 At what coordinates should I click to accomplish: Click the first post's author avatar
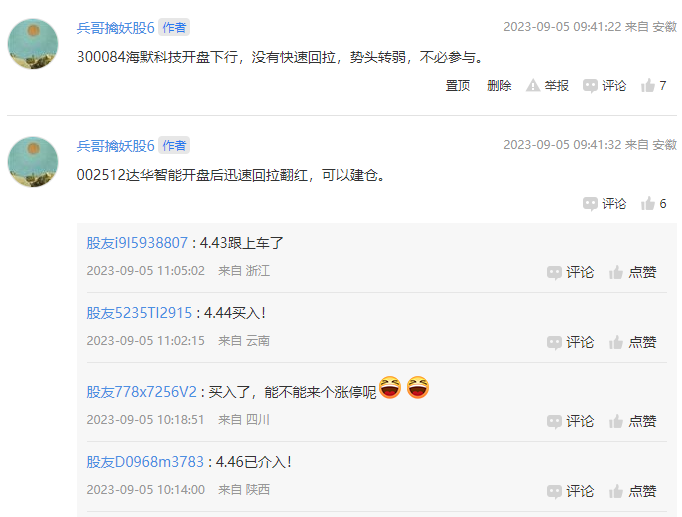coord(33,44)
